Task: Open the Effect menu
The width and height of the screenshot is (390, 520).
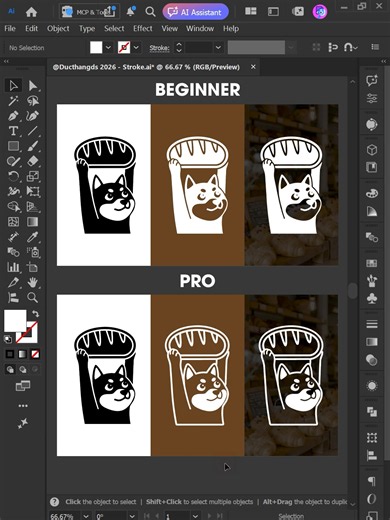Action: (143, 29)
